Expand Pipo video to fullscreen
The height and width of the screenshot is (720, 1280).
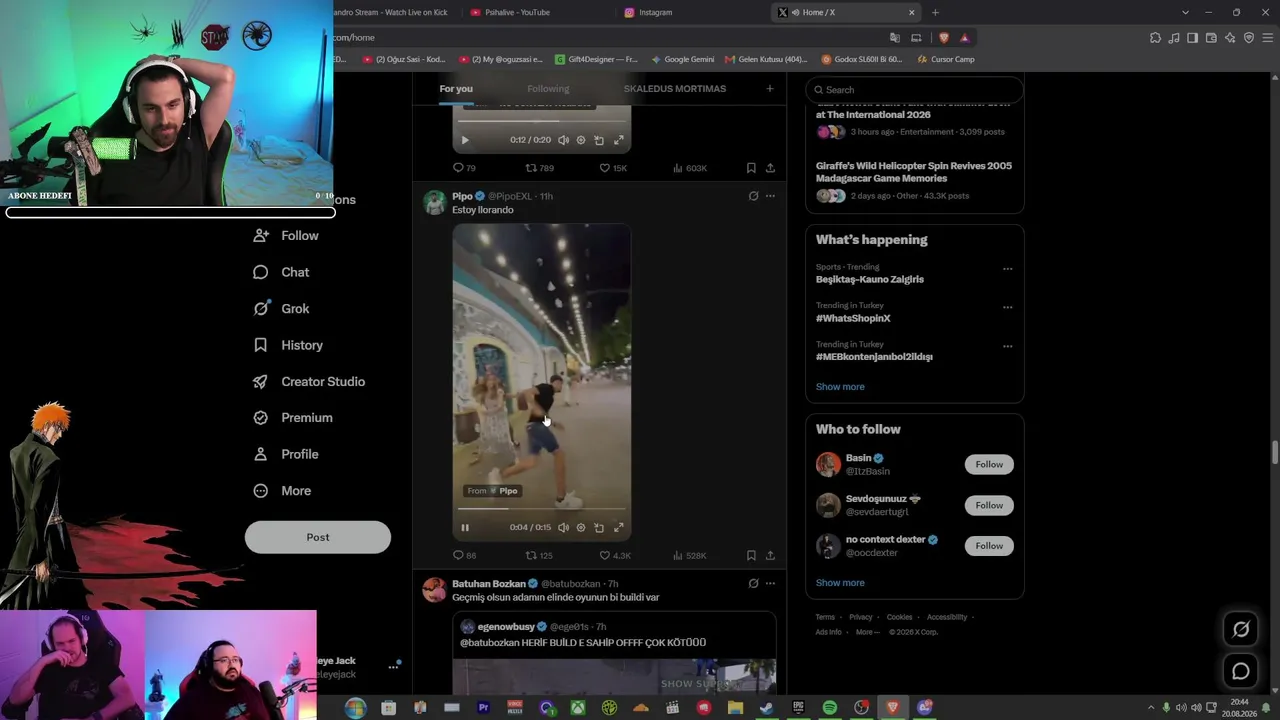click(619, 527)
